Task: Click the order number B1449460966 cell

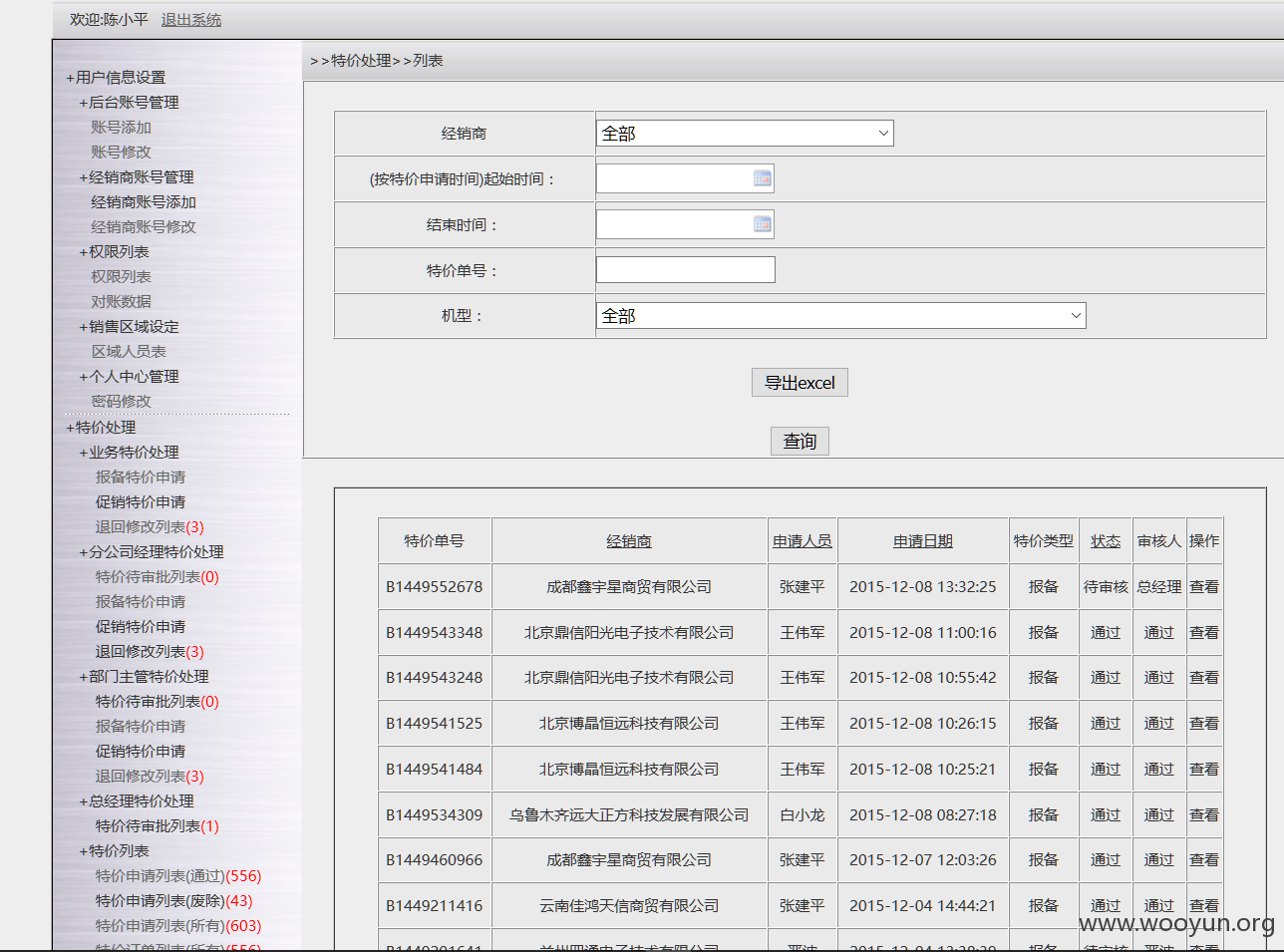Action: tap(435, 860)
